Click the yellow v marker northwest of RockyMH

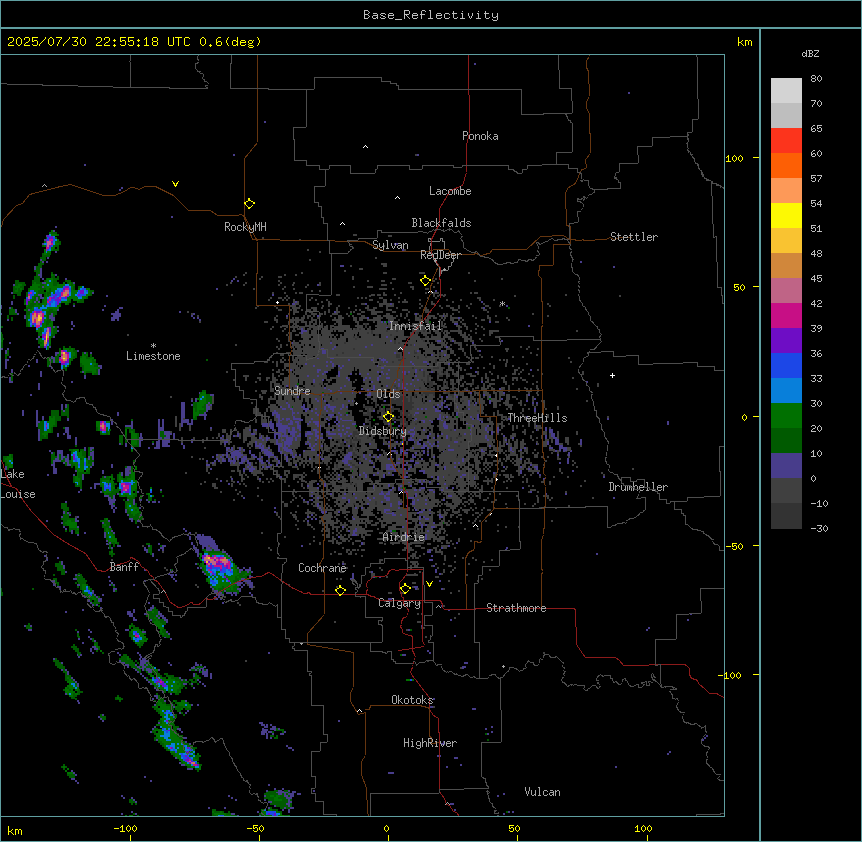(175, 184)
